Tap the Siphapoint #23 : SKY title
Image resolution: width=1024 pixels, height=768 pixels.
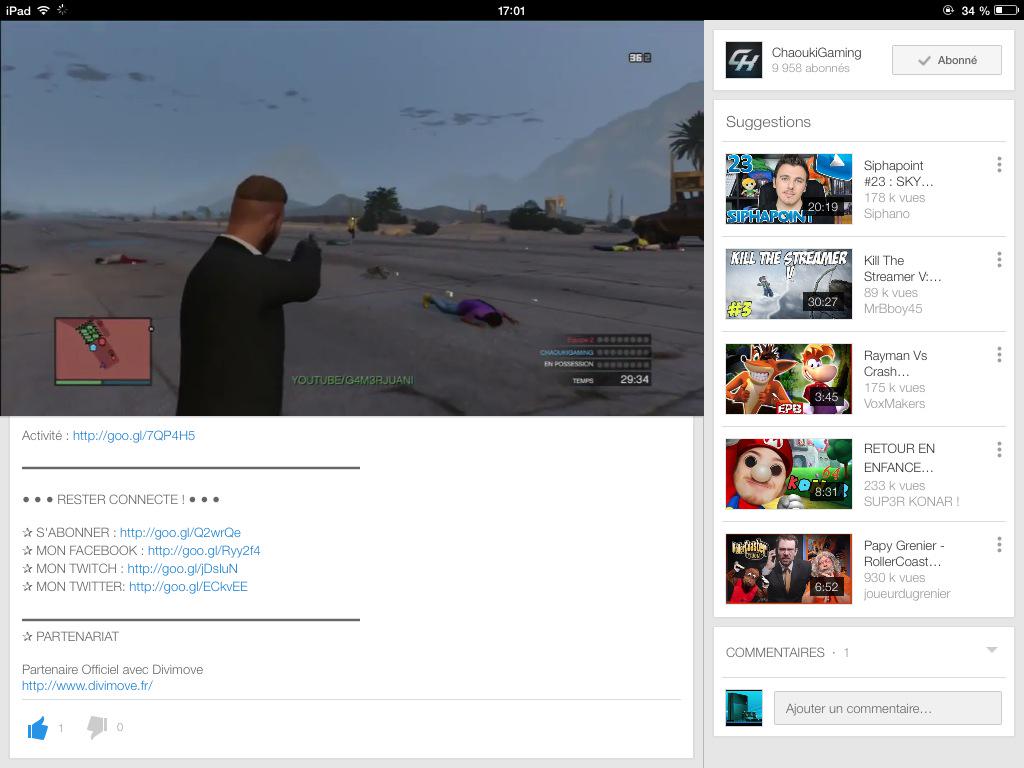898,174
